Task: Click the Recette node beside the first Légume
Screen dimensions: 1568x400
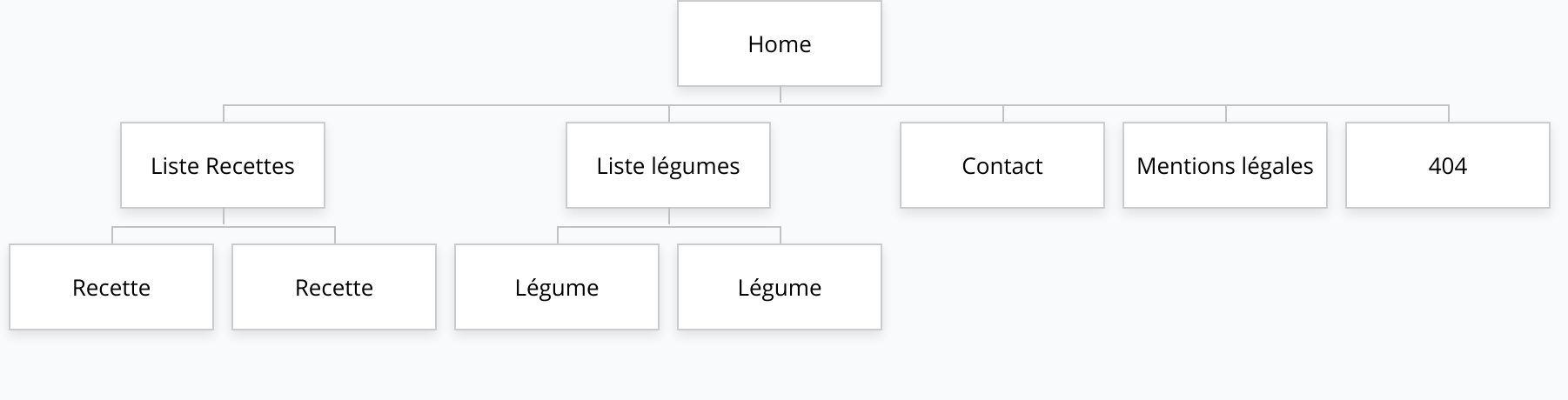Action: (x=334, y=287)
